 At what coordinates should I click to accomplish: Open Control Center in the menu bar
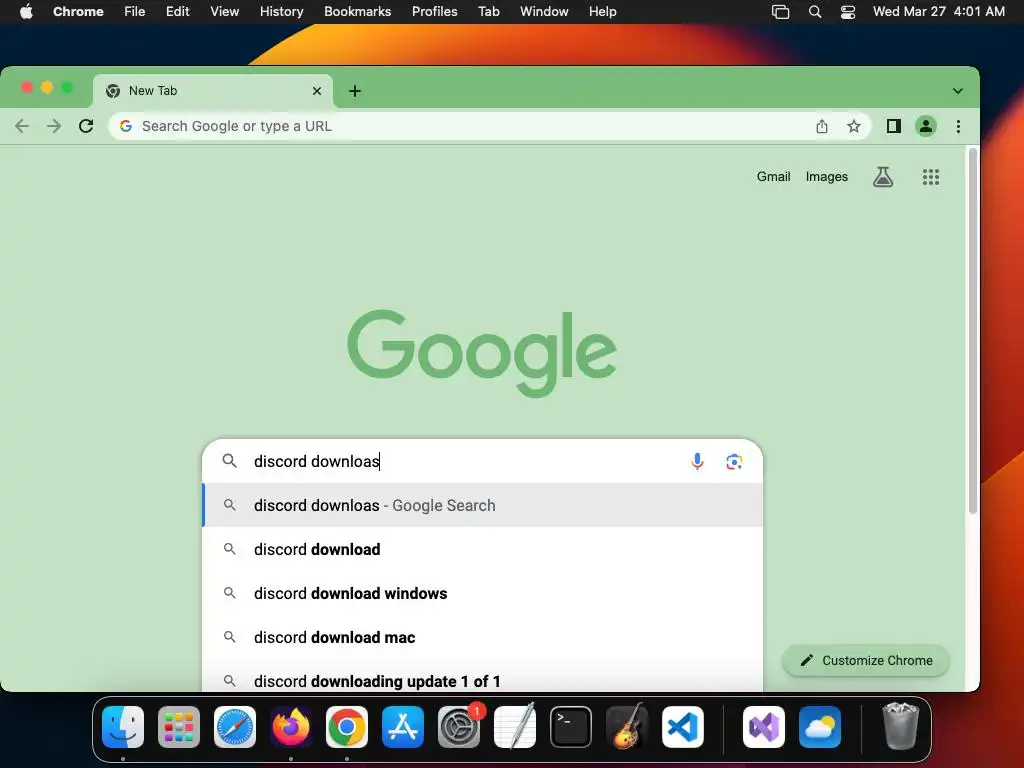point(848,11)
